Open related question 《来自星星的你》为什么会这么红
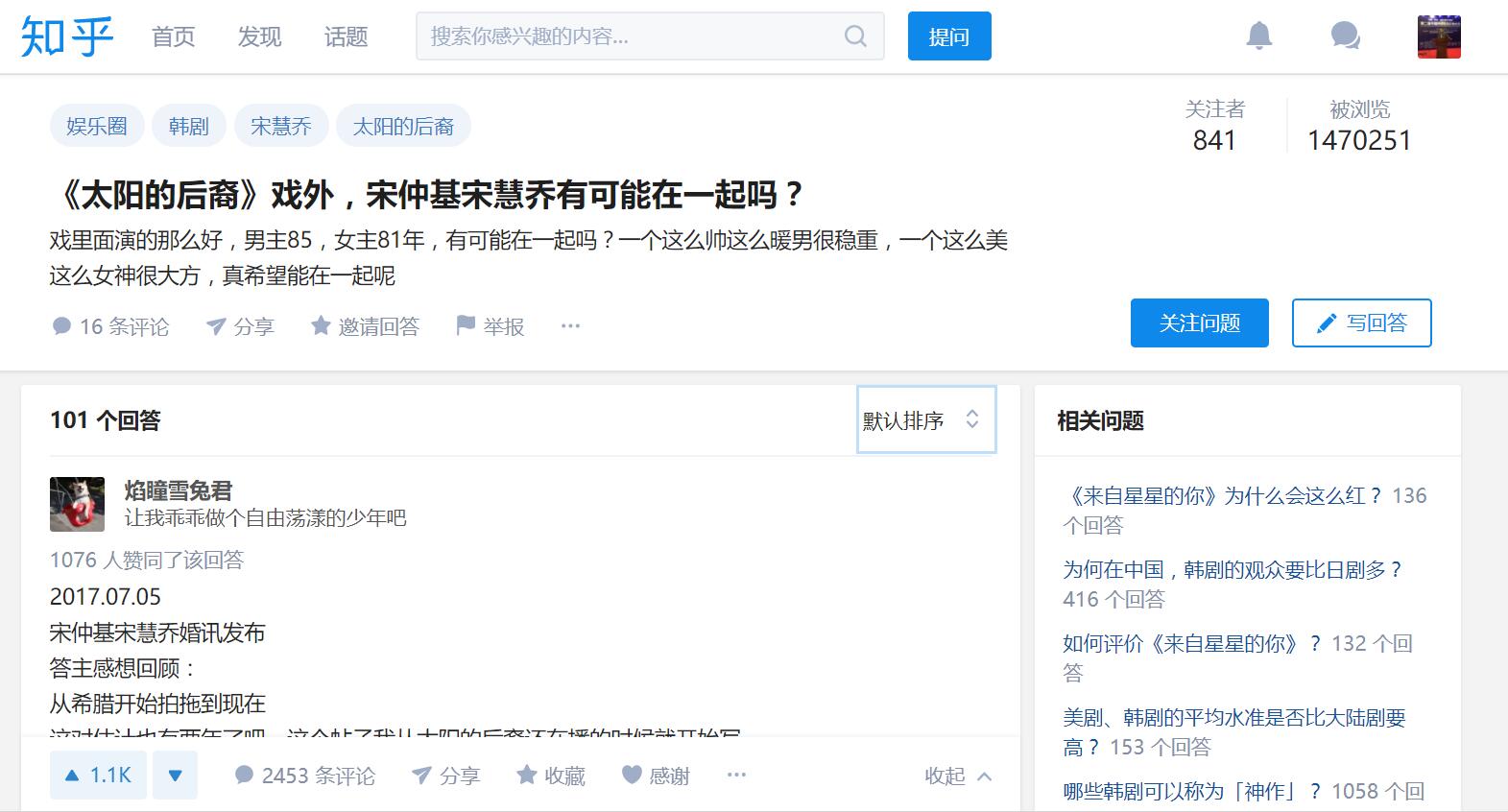 (x=1224, y=495)
